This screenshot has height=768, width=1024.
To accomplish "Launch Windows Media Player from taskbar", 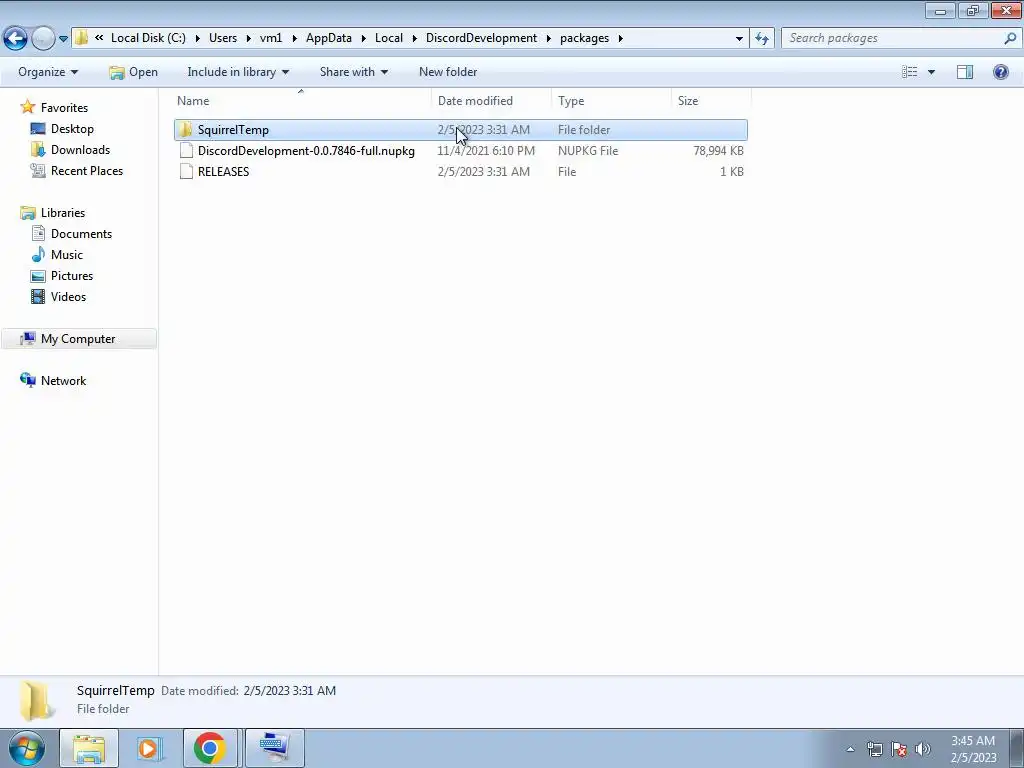I will [149, 748].
